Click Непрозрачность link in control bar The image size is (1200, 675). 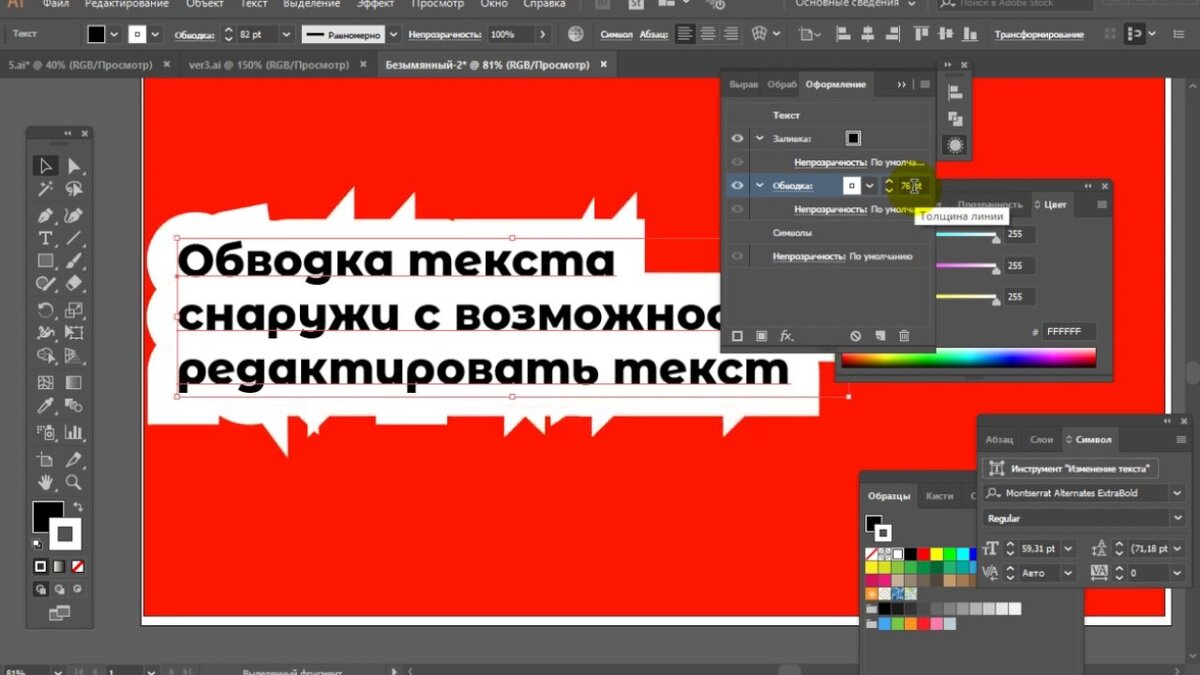click(445, 35)
